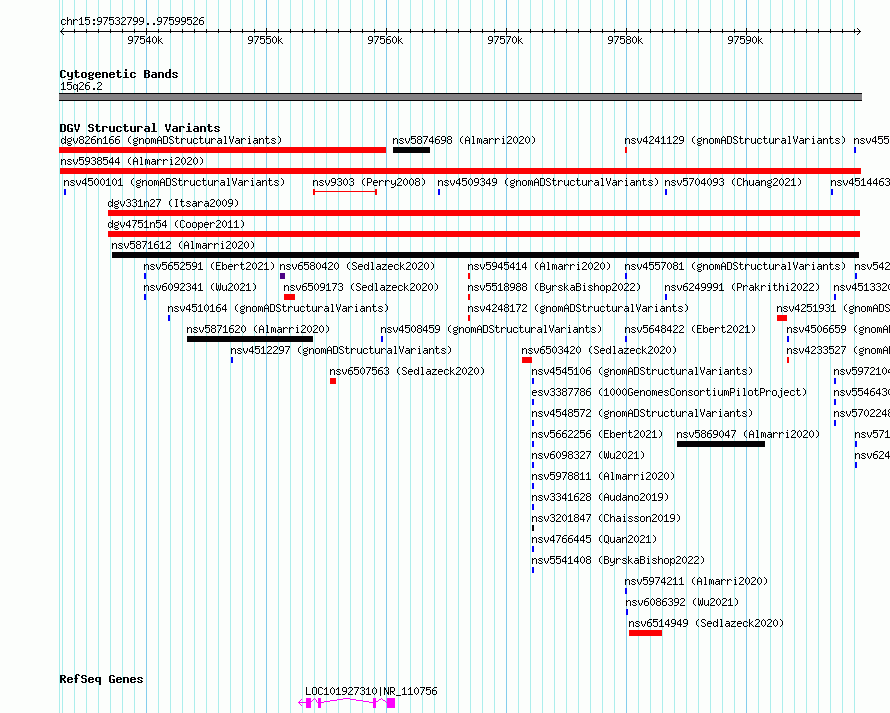Click nsv5978811 (Almarri2020) label
Viewport: 890px width, 713px height.
[x=603, y=476]
